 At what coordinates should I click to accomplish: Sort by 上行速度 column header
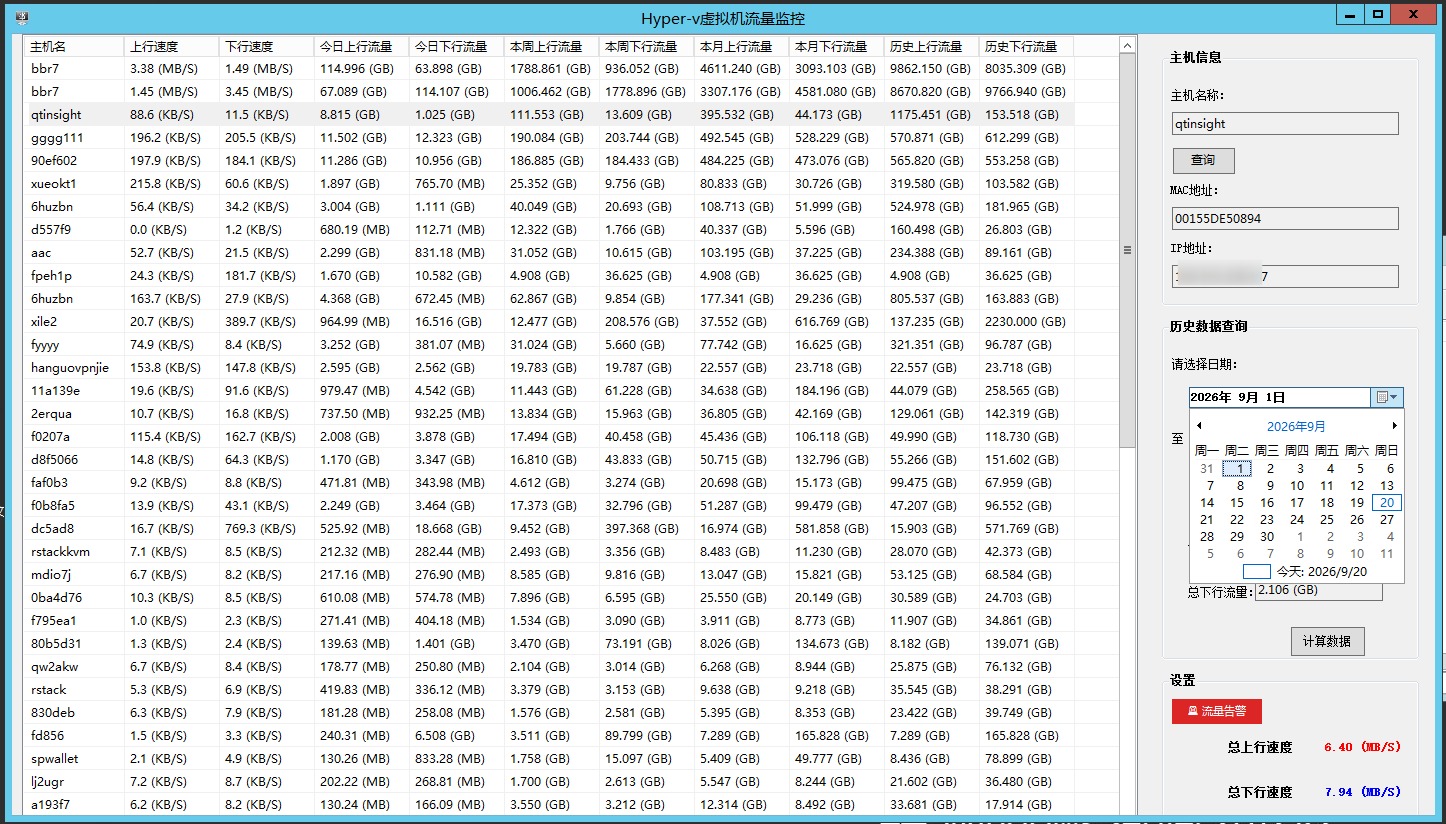tap(171, 46)
